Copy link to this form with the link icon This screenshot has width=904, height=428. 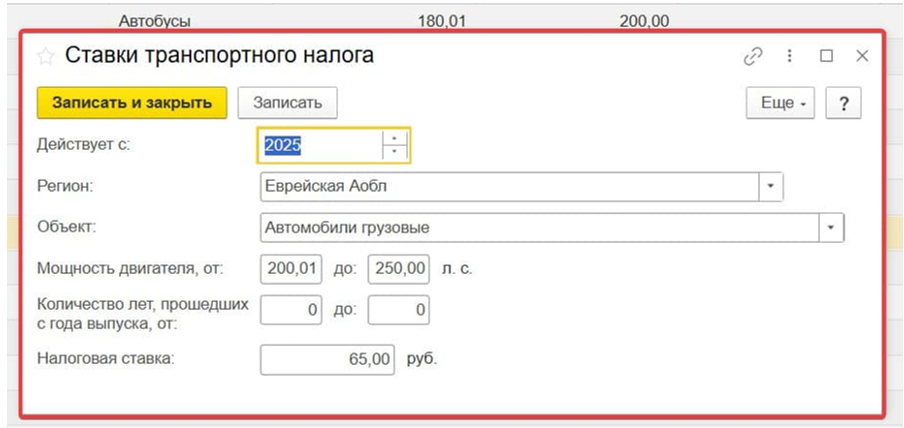pos(753,56)
